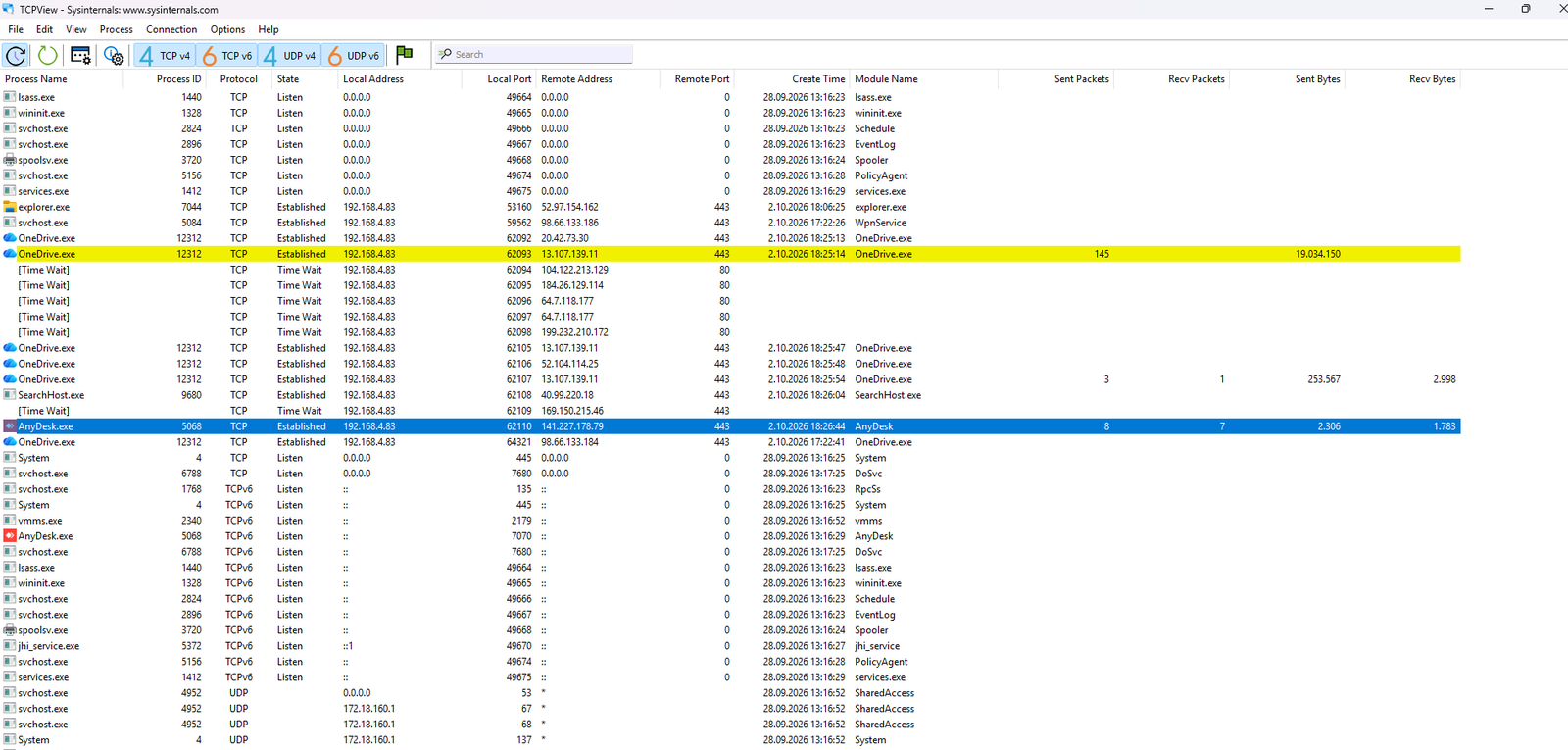Click the TCPView title bar app icon
The width and height of the screenshot is (1568, 750).
point(9,9)
